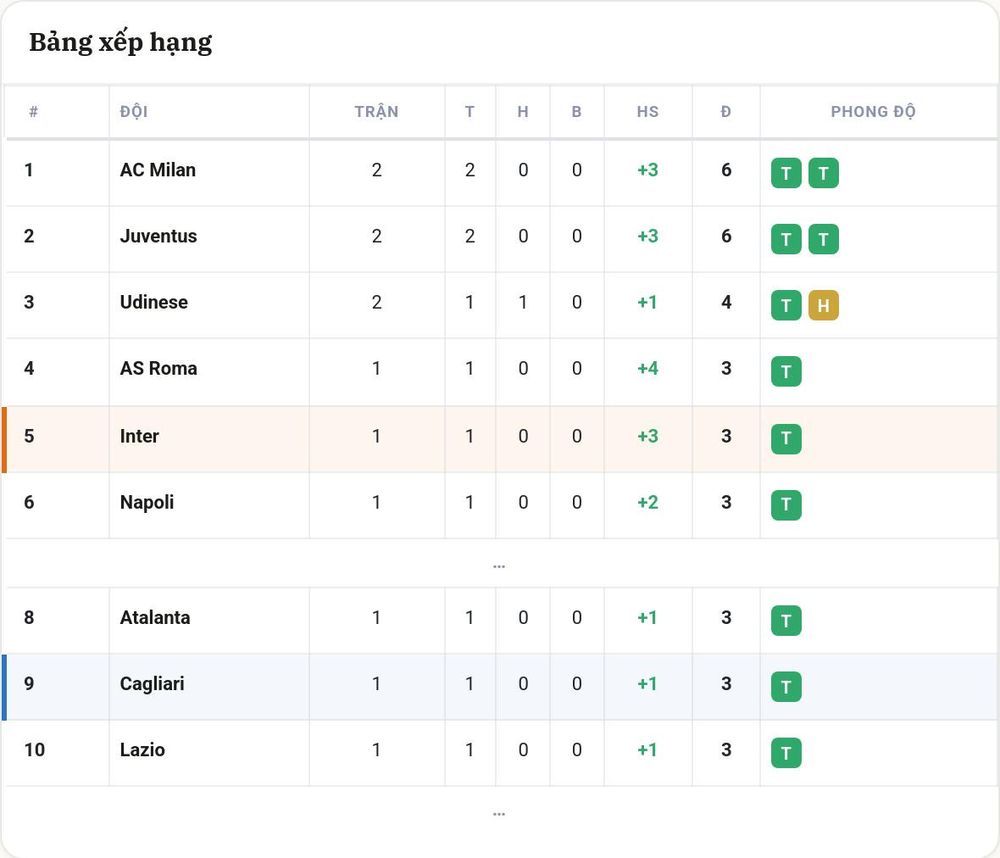Sort by the TRẬN column header
The width and height of the screenshot is (1000, 858).
click(x=376, y=112)
